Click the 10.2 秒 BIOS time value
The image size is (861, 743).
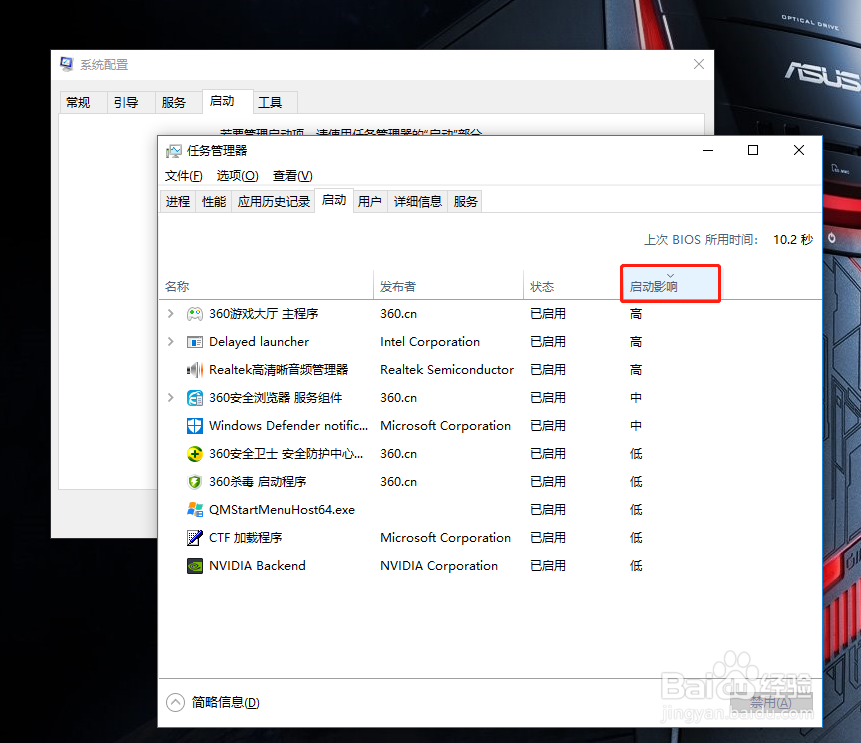tap(793, 239)
